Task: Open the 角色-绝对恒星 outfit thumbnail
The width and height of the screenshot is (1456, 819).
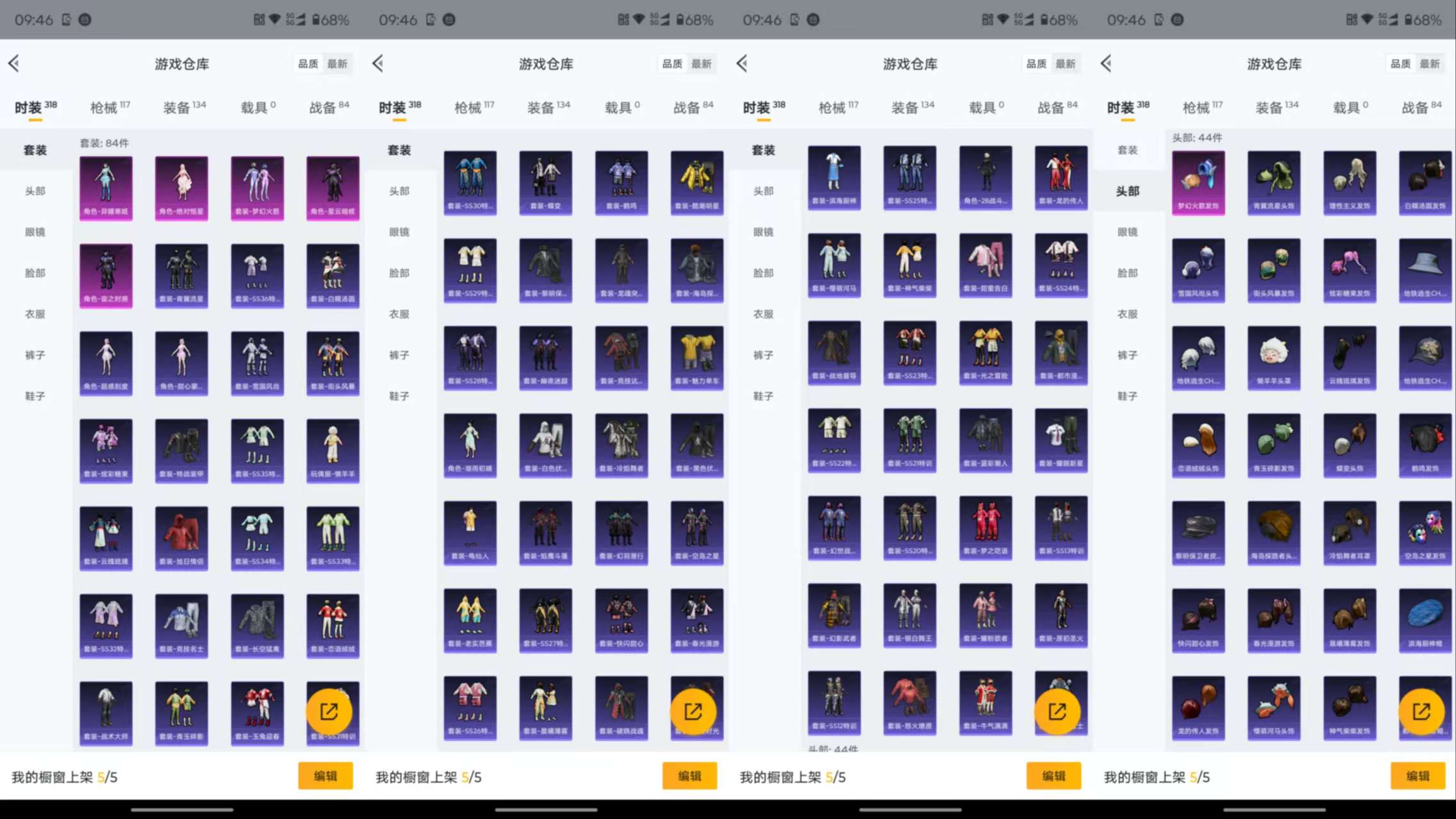Action: tap(181, 187)
